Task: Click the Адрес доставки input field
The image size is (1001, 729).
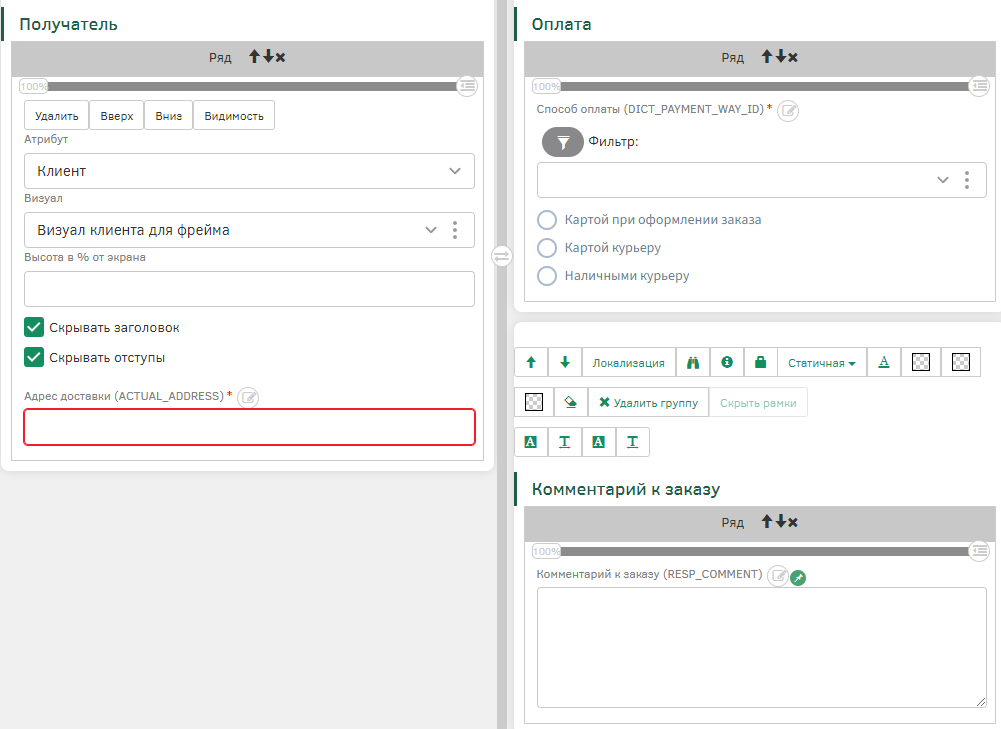Action: coord(249,427)
